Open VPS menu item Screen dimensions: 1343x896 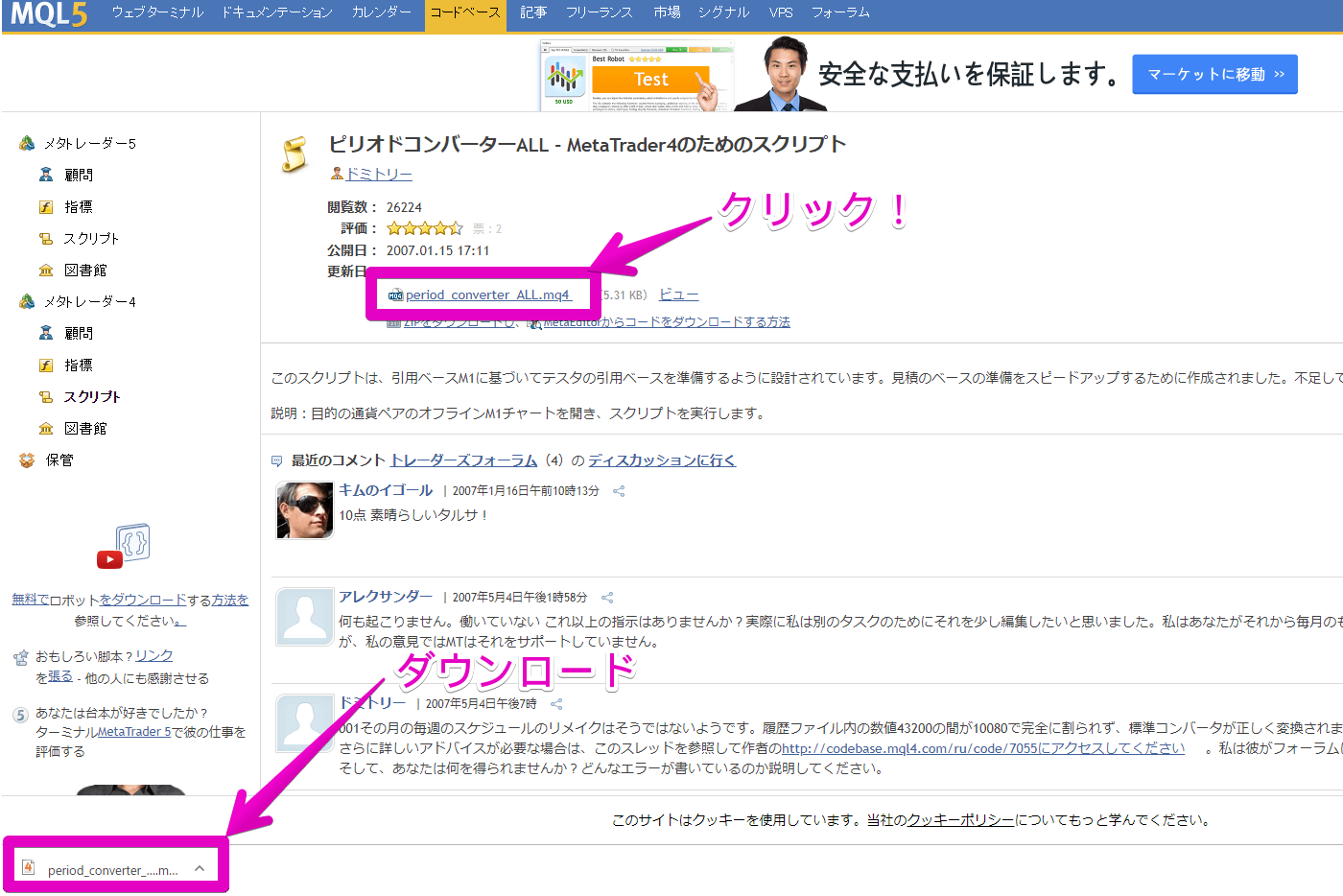(x=781, y=12)
